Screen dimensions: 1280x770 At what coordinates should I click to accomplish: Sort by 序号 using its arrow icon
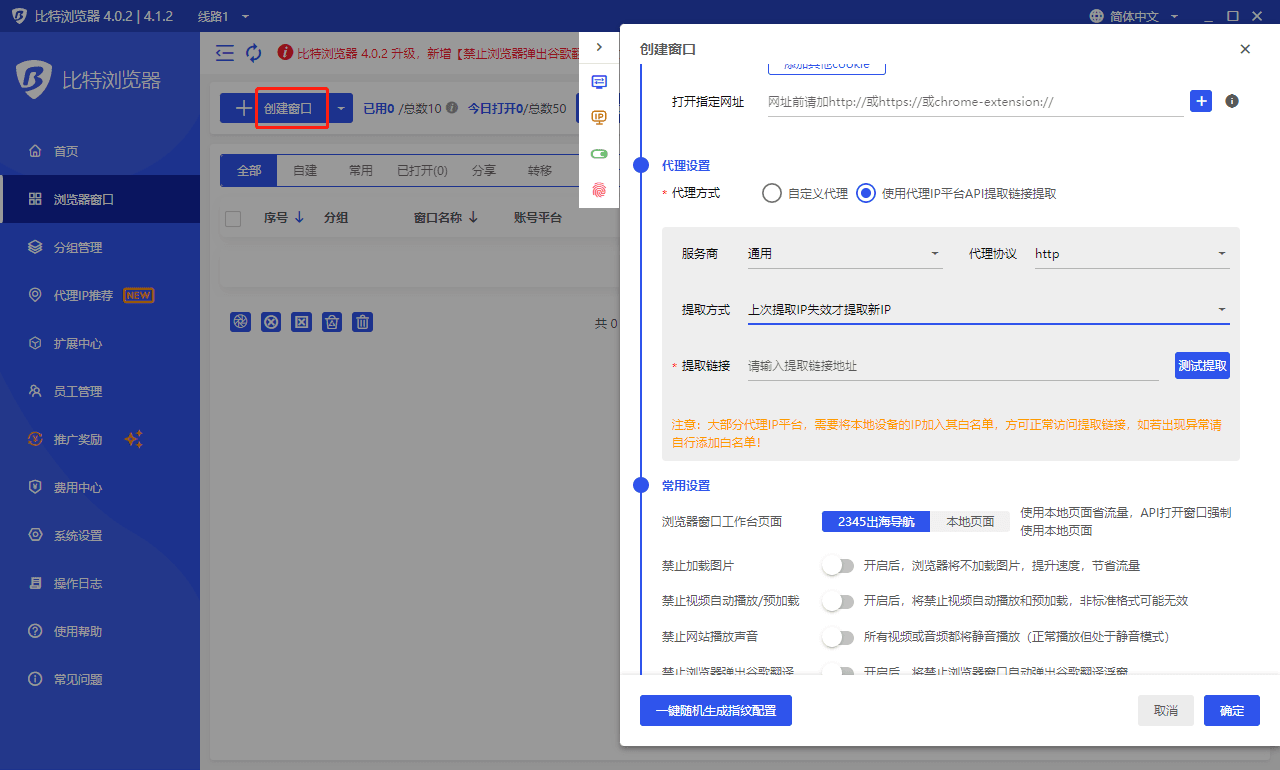(299, 217)
